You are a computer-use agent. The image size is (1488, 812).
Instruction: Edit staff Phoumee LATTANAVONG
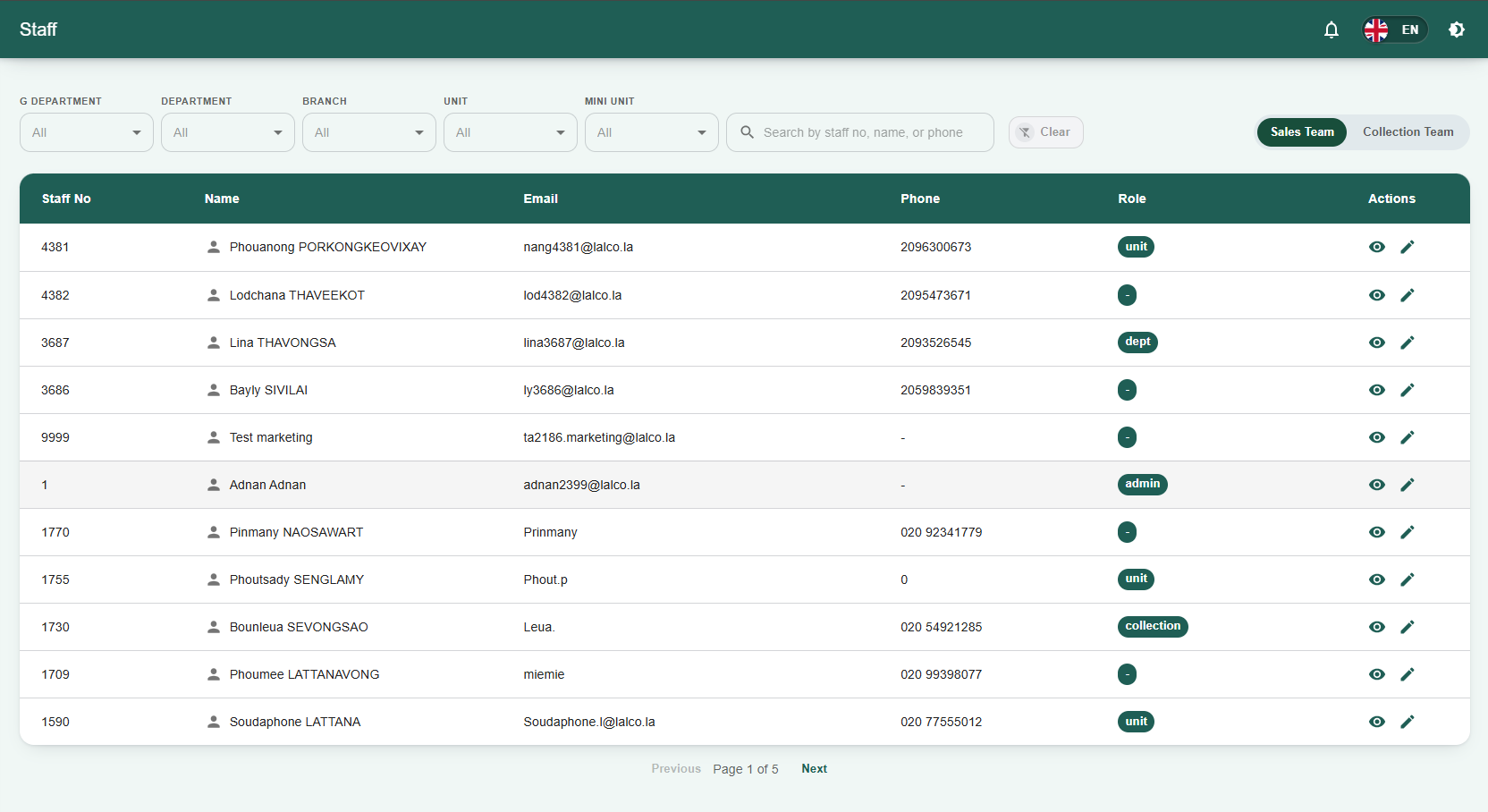[1408, 674]
